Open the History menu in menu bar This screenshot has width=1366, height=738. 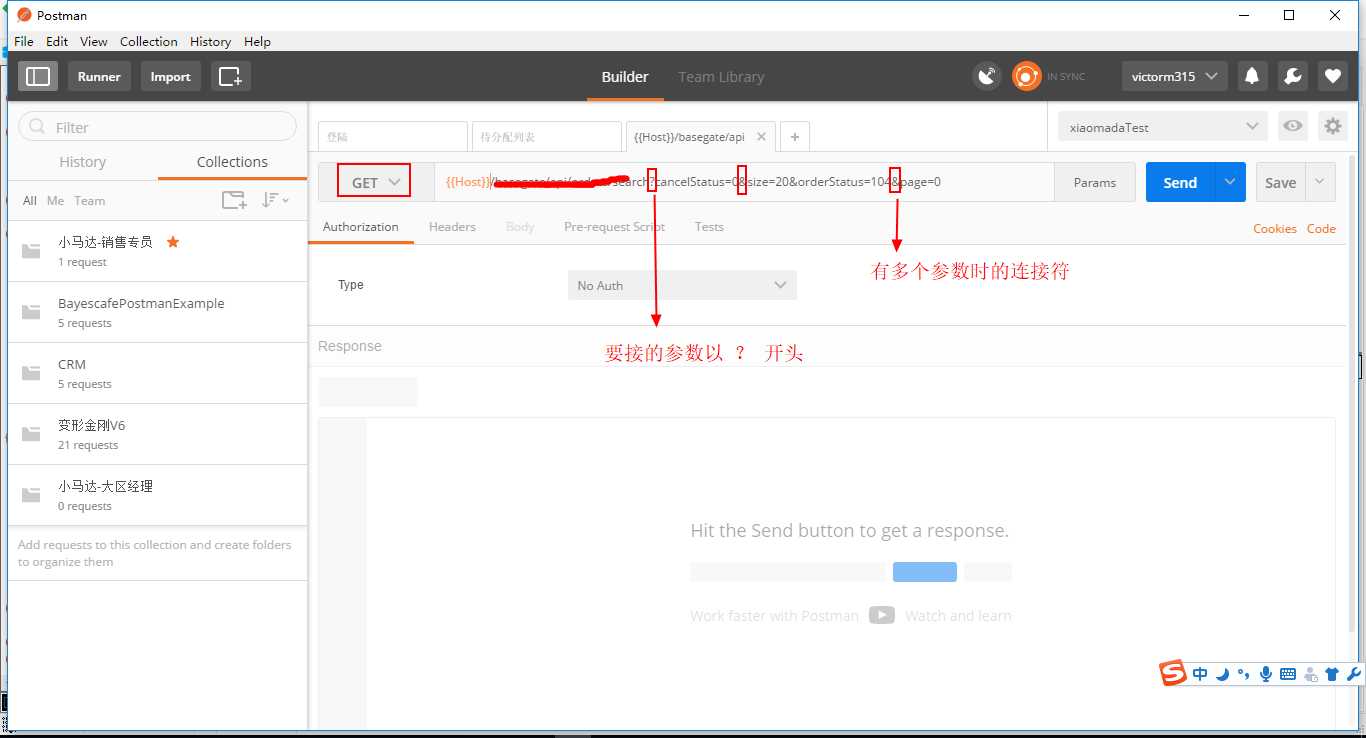coord(210,41)
